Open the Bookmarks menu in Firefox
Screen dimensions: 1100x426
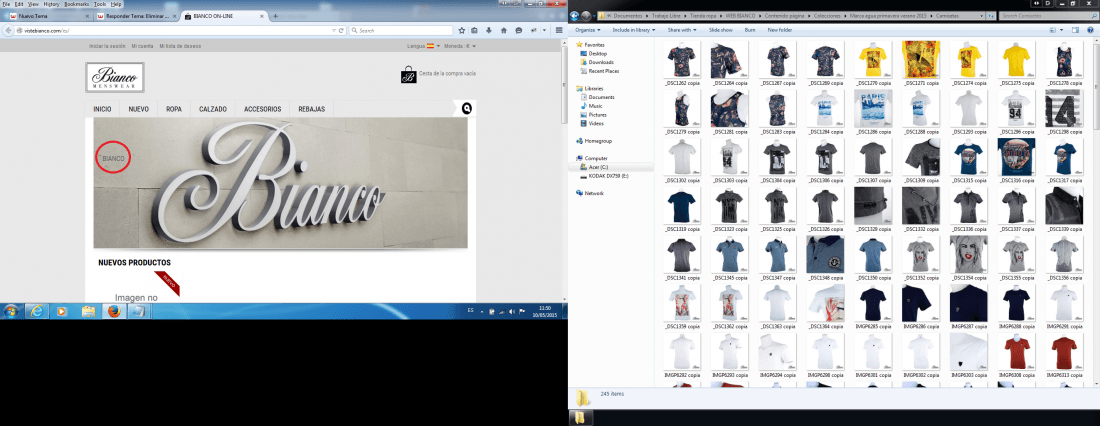point(76,4)
